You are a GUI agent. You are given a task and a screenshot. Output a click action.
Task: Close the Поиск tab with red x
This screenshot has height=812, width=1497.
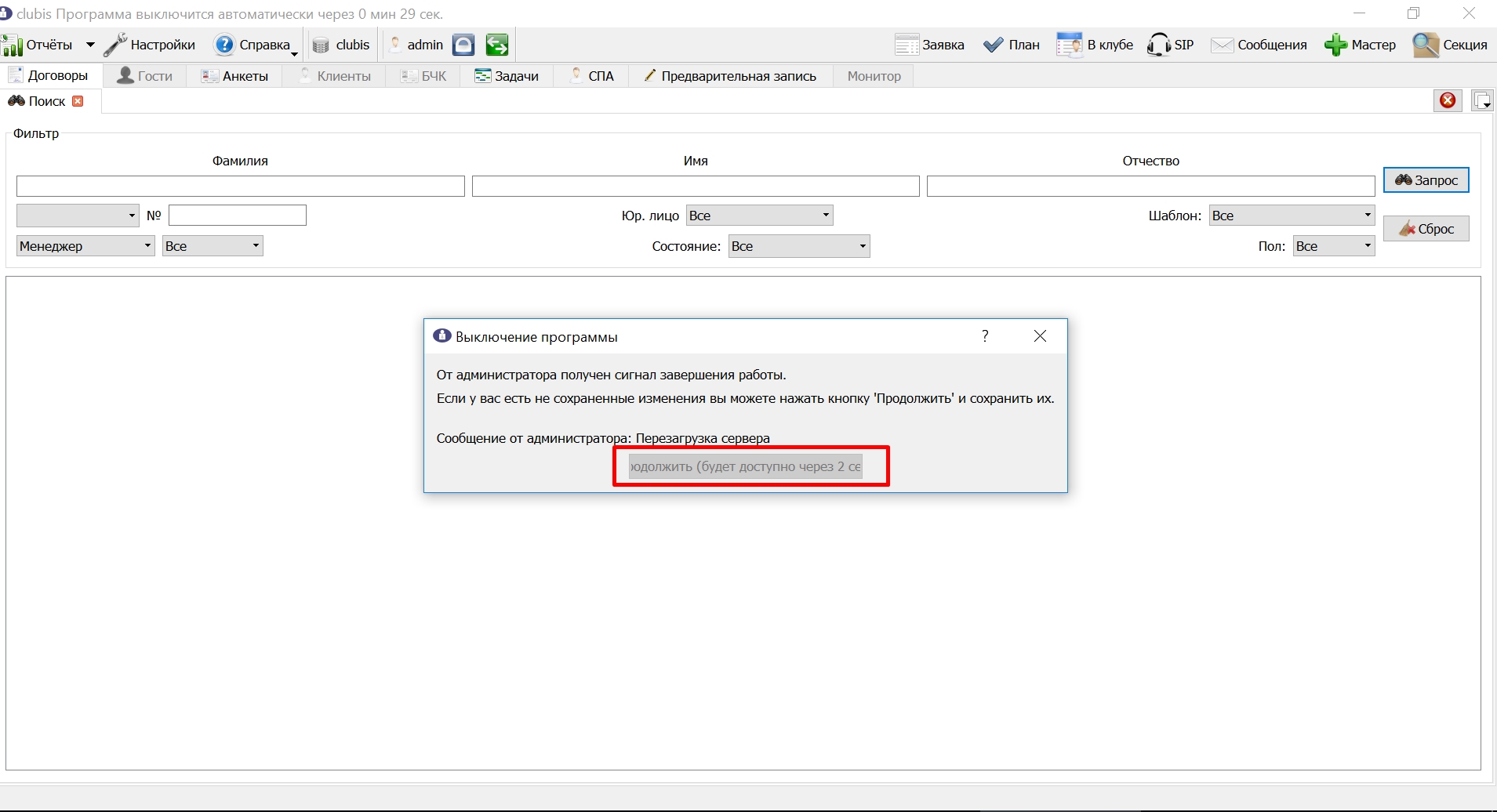[78, 101]
